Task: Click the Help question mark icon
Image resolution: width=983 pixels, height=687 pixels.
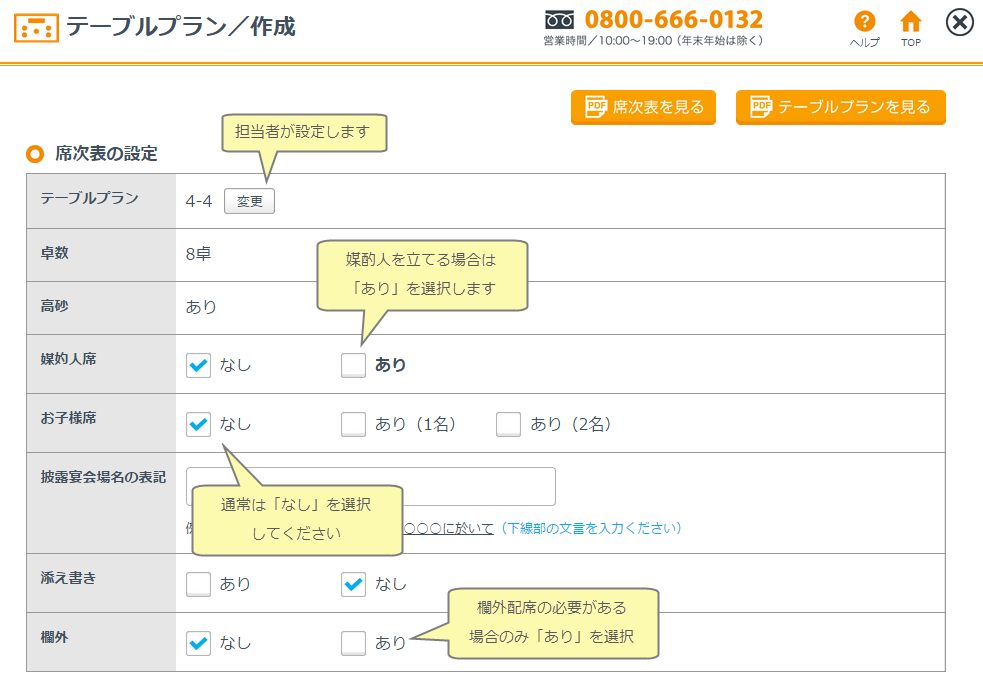Action: click(x=864, y=22)
